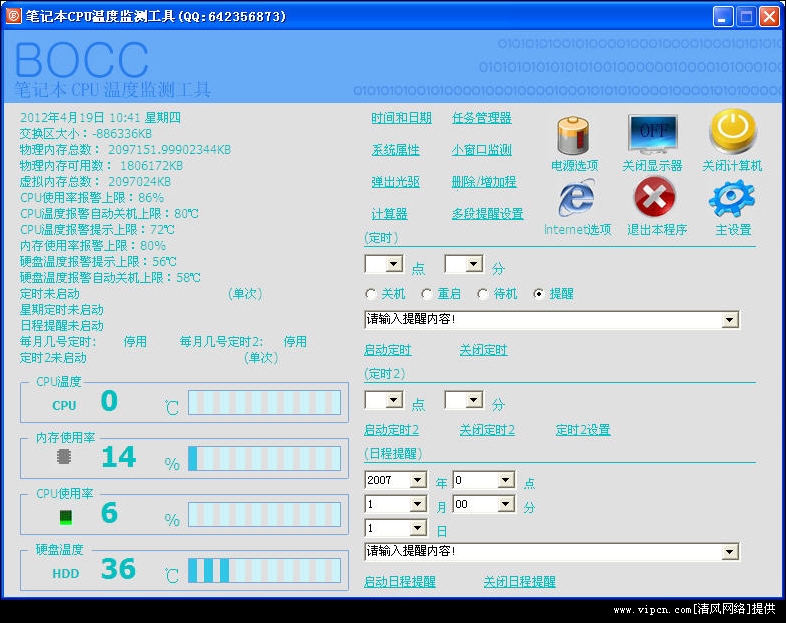Open 主设置 with the blue gear icon
Image resolution: width=786 pixels, height=623 pixels.
pos(732,198)
